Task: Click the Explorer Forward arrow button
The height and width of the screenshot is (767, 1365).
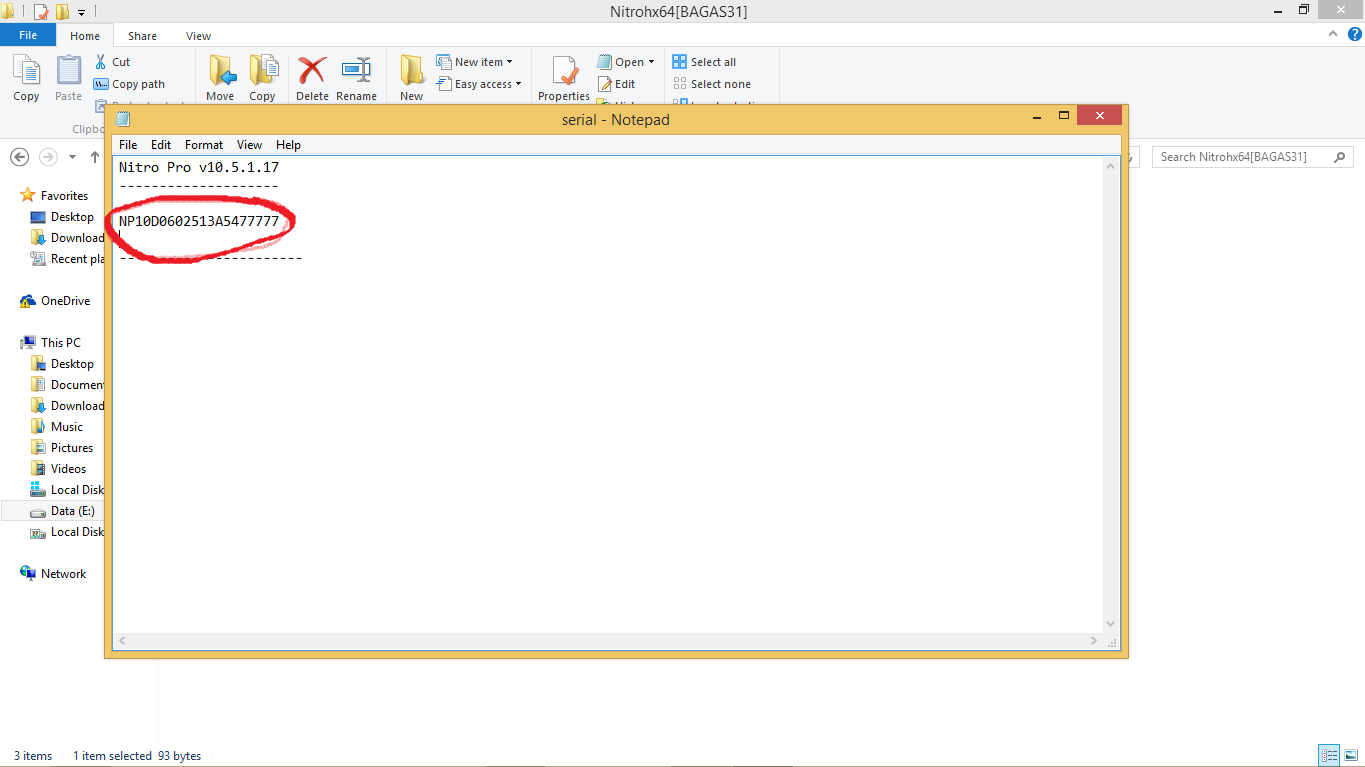Action: [x=48, y=157]
